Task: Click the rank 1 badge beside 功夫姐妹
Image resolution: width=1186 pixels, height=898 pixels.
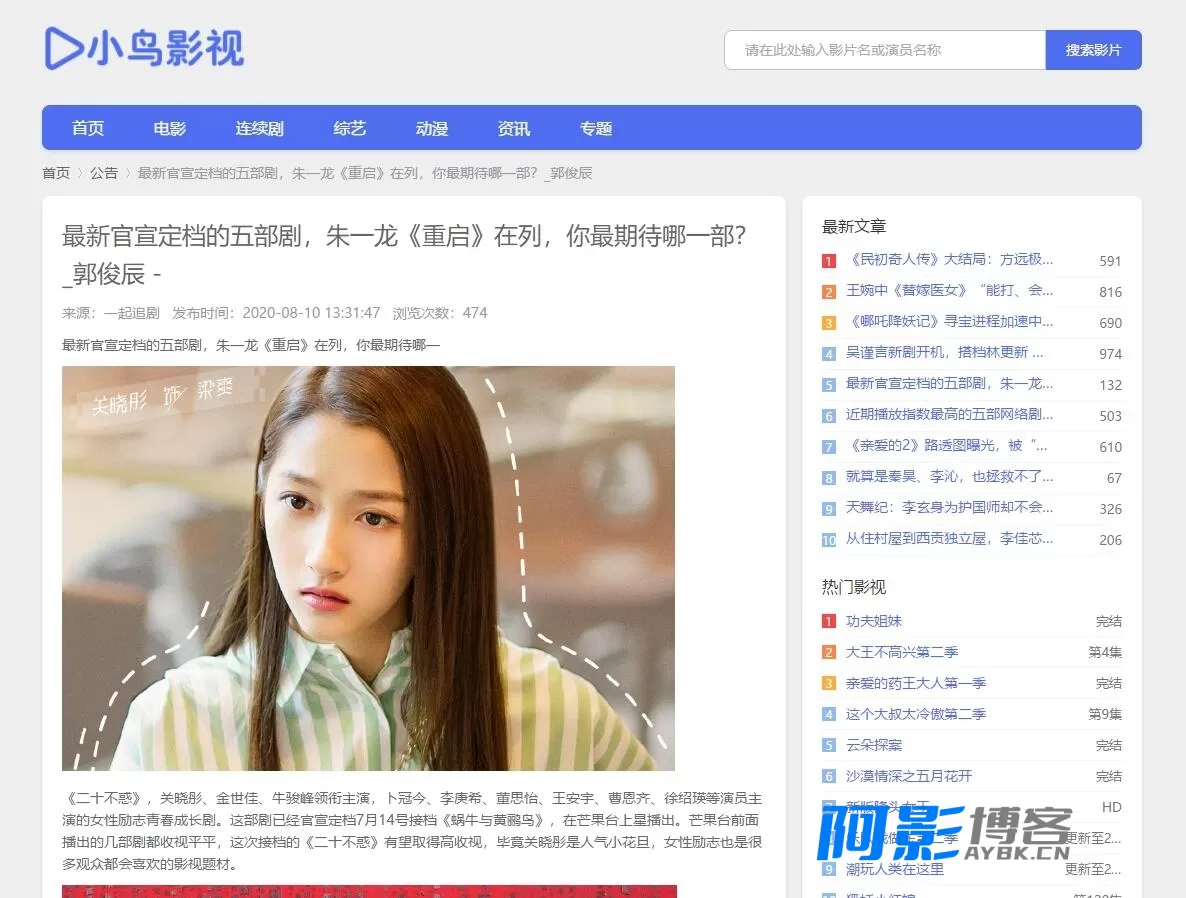Action: pos(829,621)
